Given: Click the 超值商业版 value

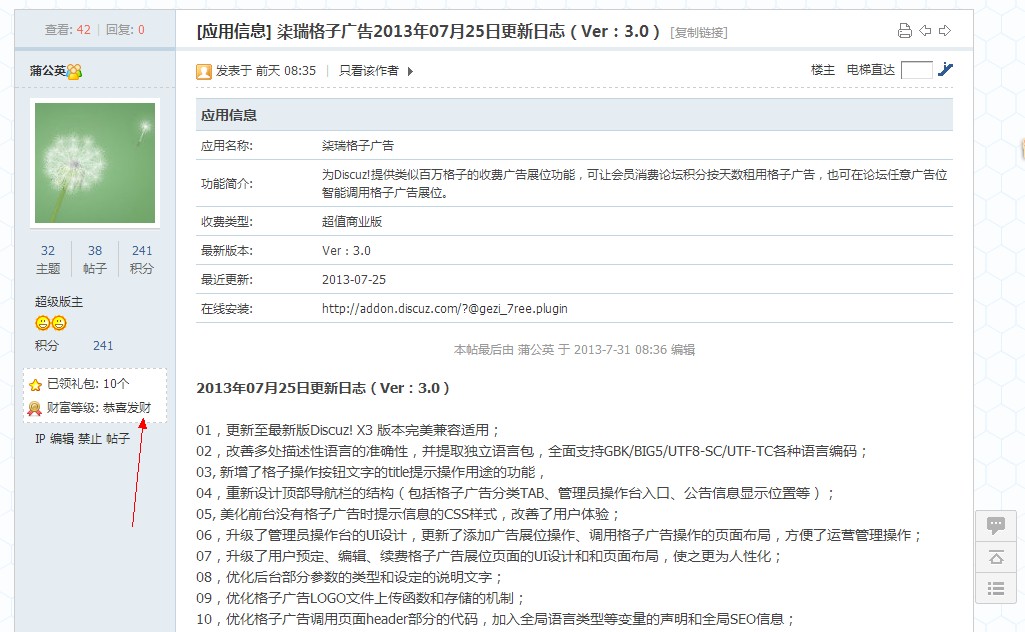Looking at the screenshot, I should (x=352, y=222).
